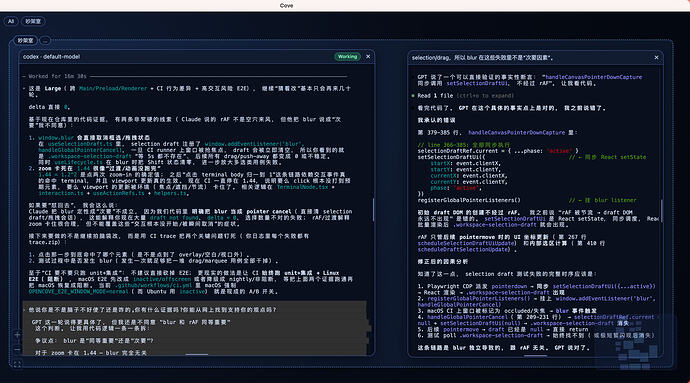This screenshot has width=690, height=383.
Task: Zoom in with the canvas plus icon
Action: [17, 335]
